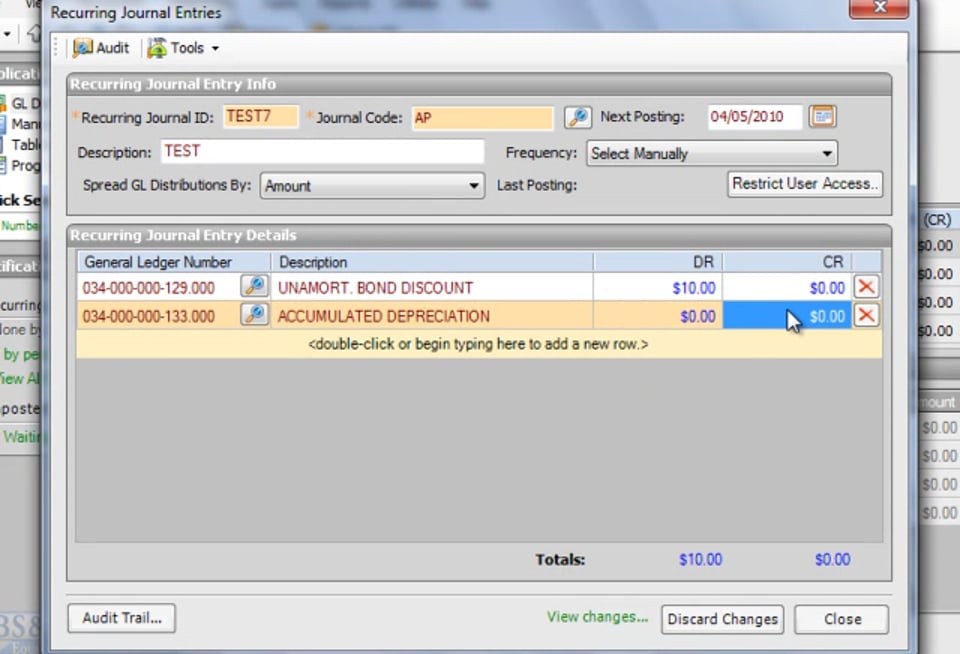Click the Journal Code field
The width and height of the screenshot is (960, 654).
point(482,118)
